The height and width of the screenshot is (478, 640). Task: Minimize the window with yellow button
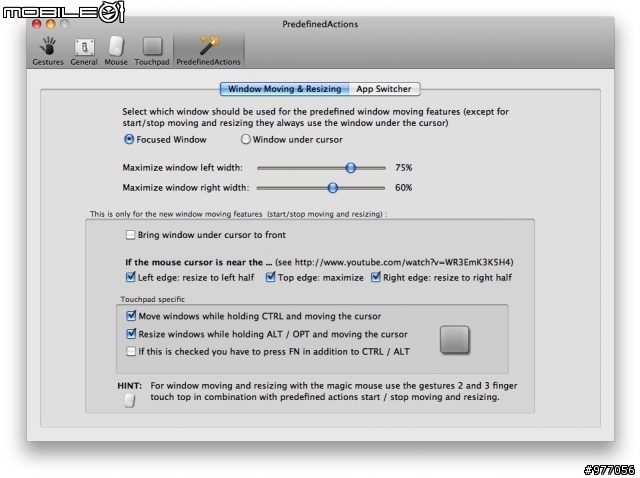pyautogui.click(x=51, y=24)
